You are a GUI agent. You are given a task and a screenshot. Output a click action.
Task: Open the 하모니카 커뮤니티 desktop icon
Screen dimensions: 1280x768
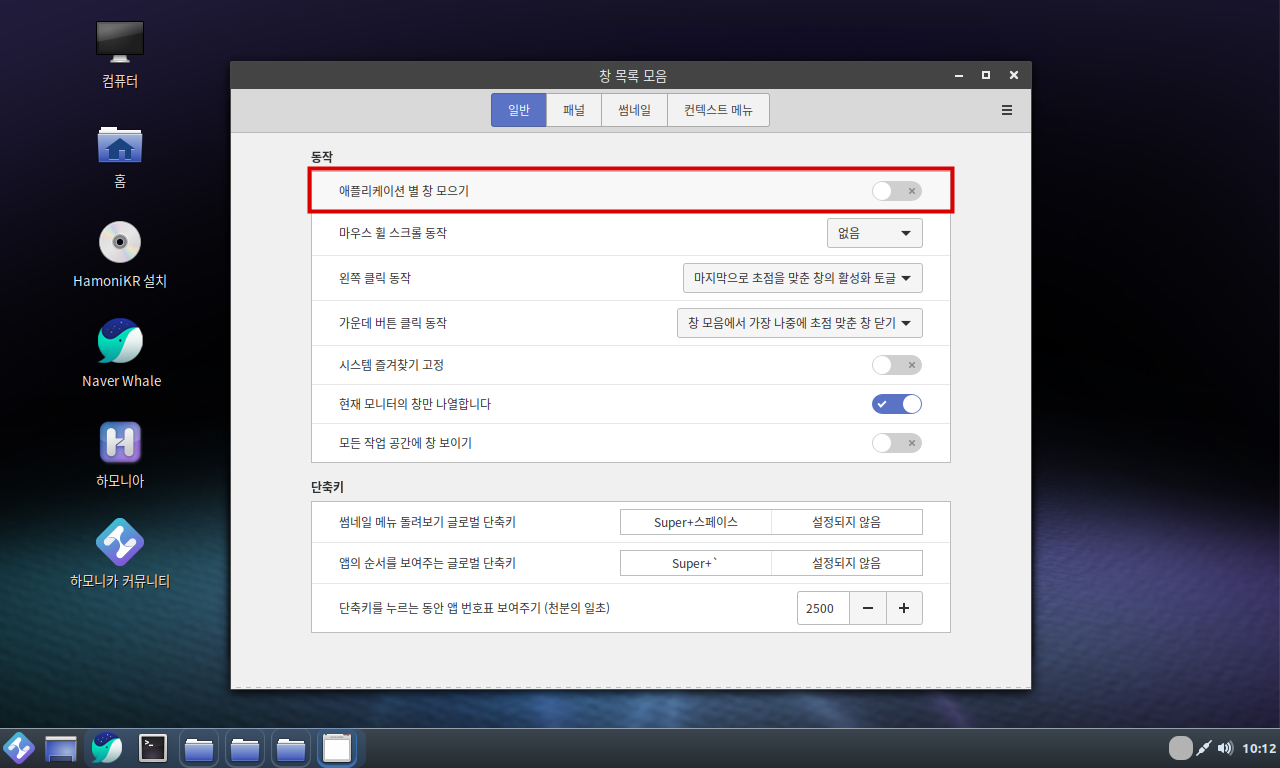120,553
